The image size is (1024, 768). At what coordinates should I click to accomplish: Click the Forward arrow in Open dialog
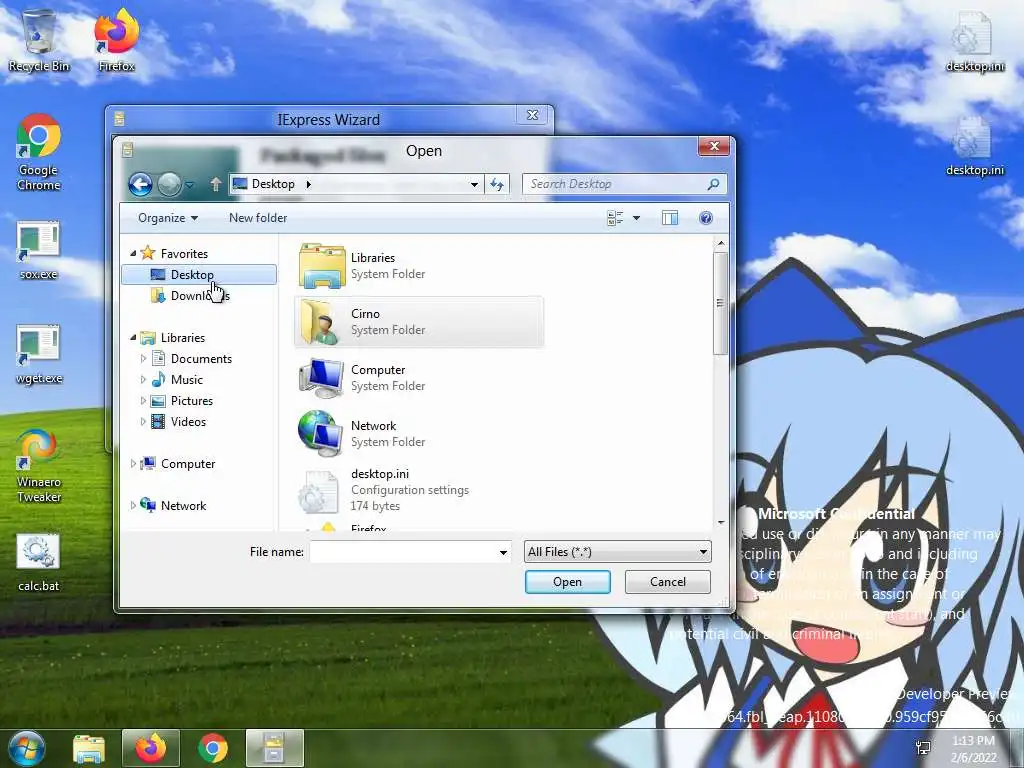[169, 184]
